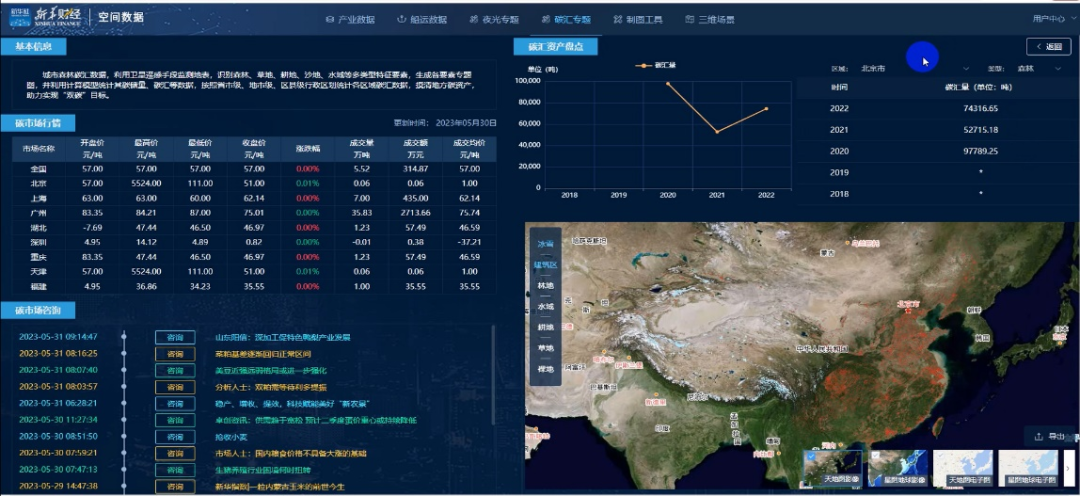Open news 市场人士：国内粮食价格不具备大涨的基础
Viewport: 1080px width, 496px height.
291,453
